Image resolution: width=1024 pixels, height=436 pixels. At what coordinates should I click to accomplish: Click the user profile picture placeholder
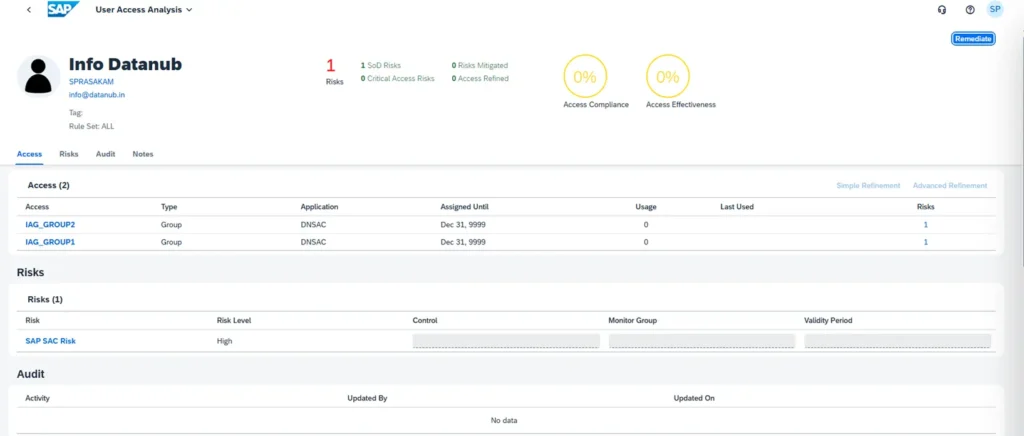click(x=40, y=76)
